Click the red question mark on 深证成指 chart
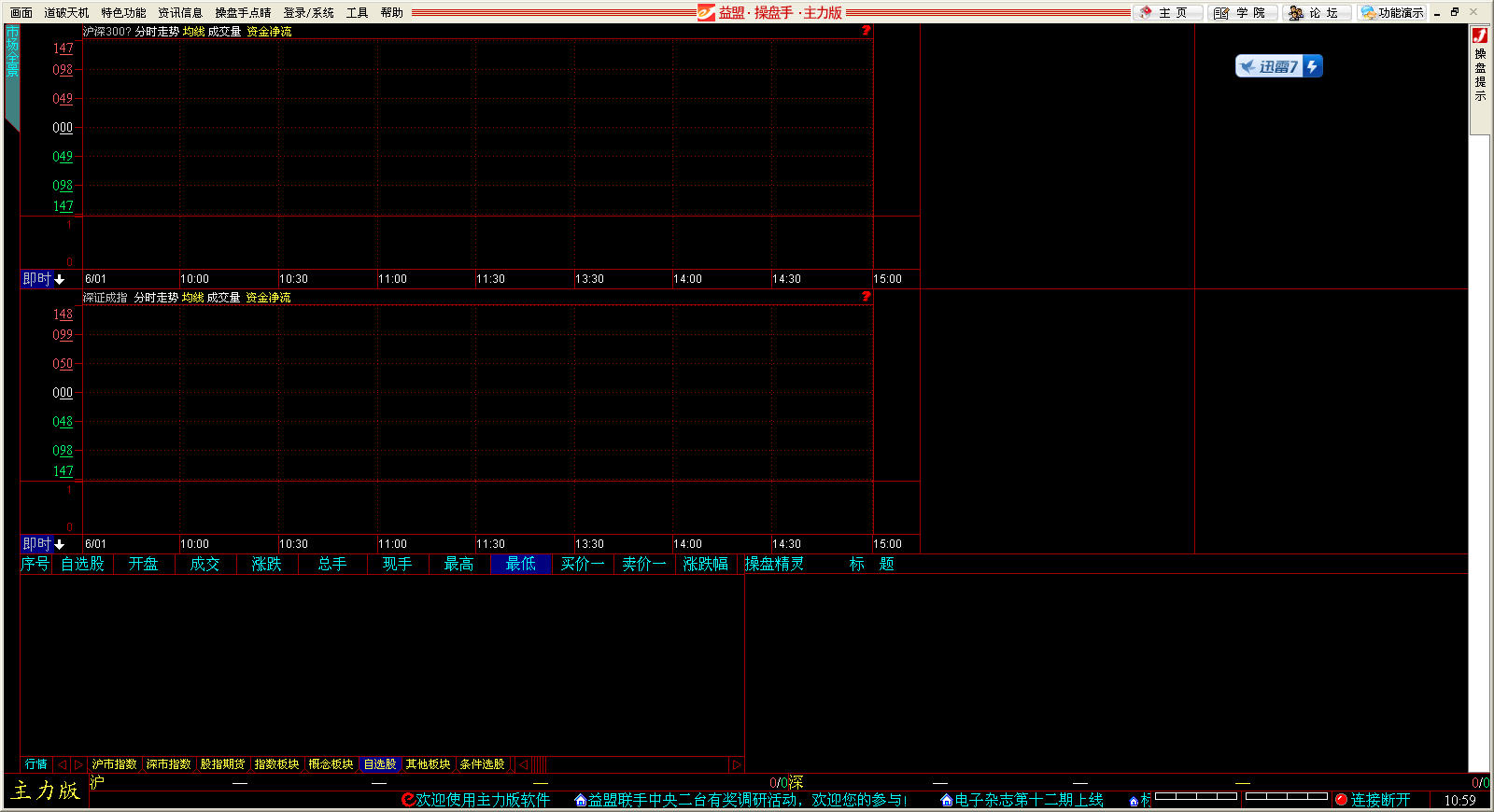 pos(866,297)
